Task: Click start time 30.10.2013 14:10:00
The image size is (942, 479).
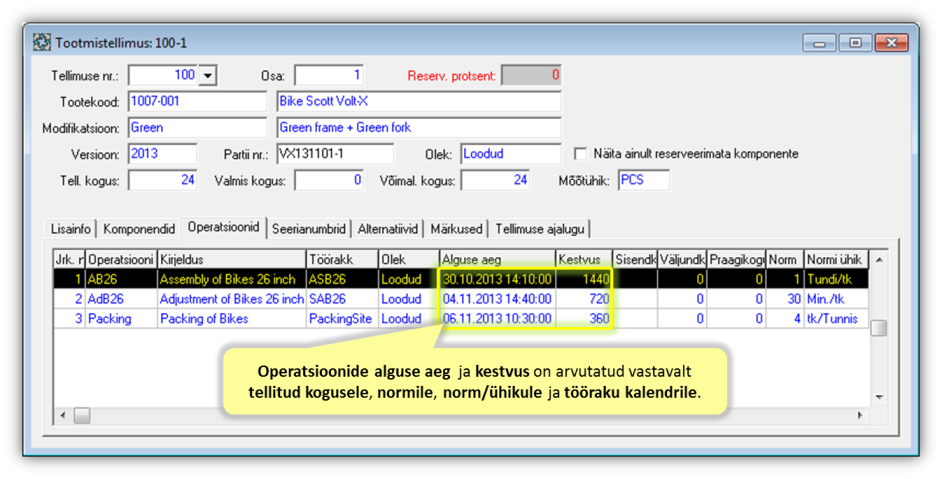Action: pyautogui.click(x=497, y=279)
